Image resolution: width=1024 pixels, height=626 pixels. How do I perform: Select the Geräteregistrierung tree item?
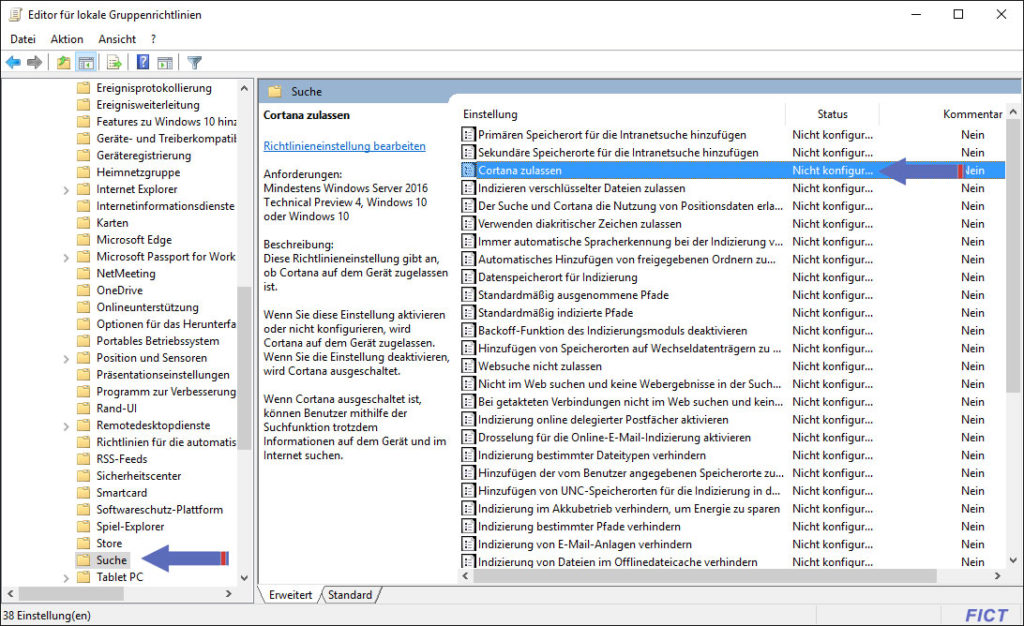[x=144, y=155]
